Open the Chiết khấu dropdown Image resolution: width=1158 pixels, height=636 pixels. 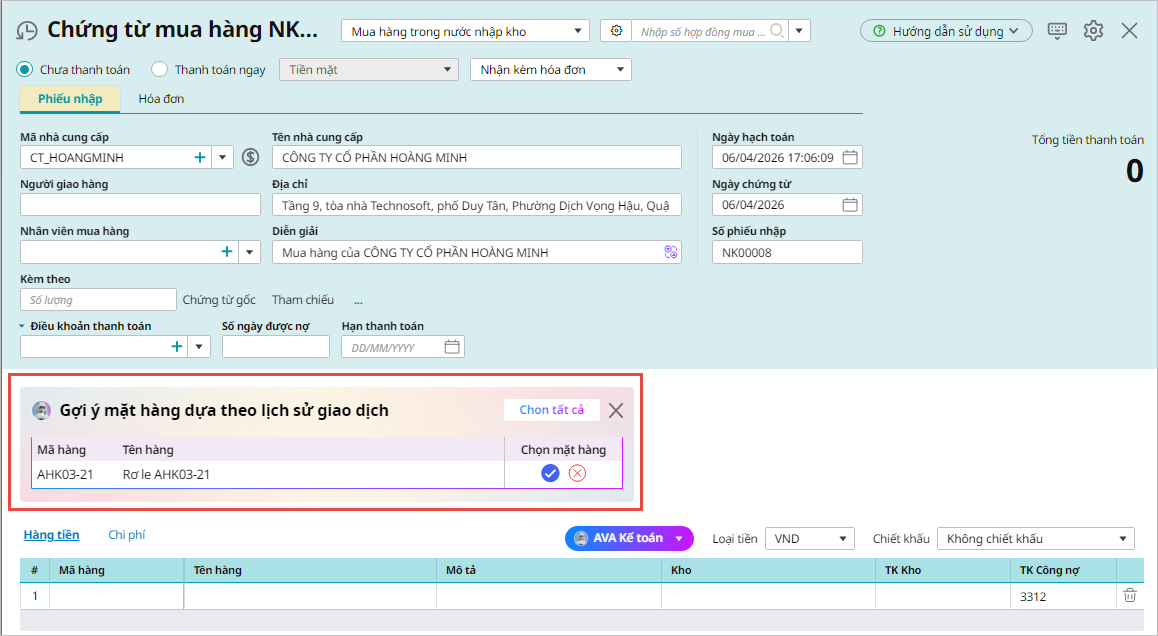(1034, 539)
